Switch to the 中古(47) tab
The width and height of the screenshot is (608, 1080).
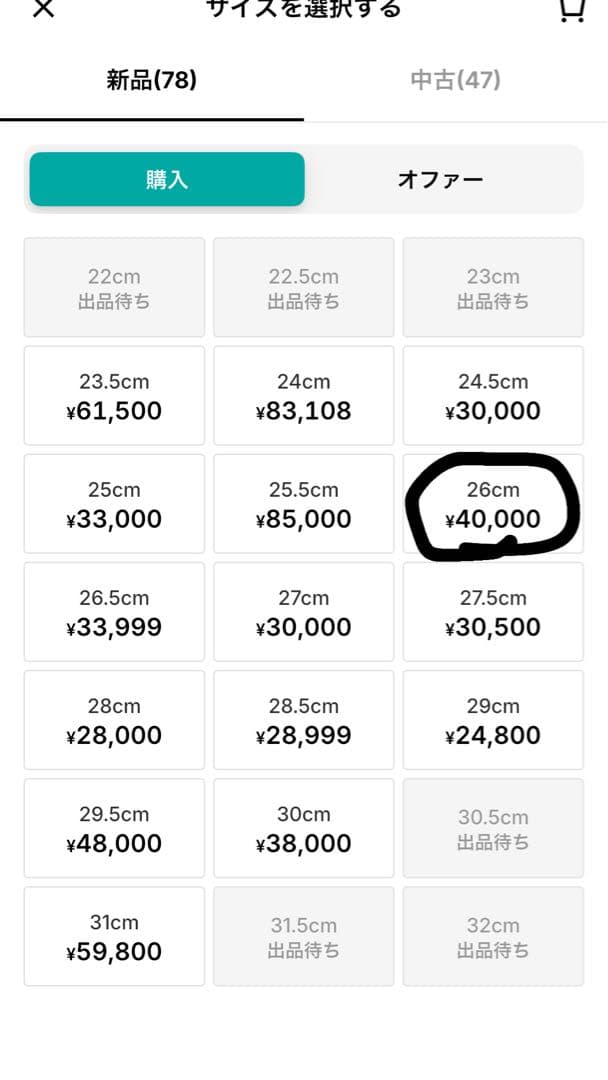coord(455,80)
